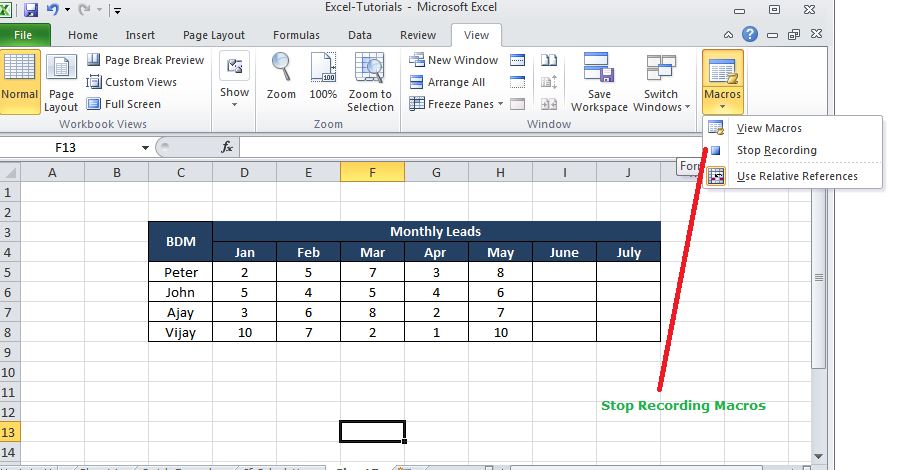The width and height of the screenshot is (899, 470).
Task: Click Ajay's Mar value 8
Action: pyautogui.click(x=372, y=312)
